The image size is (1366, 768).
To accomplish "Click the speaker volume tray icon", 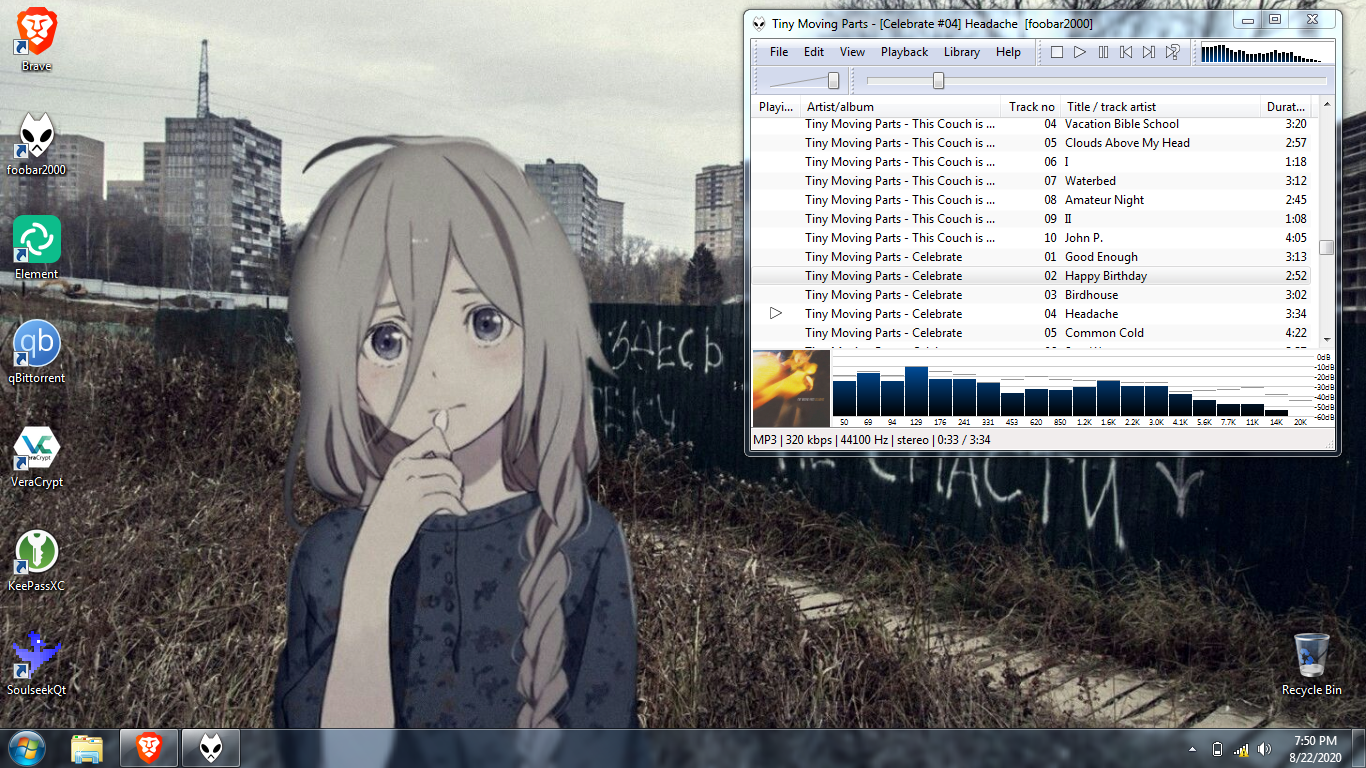I will pyautogui.click(x=1265, y=749).
